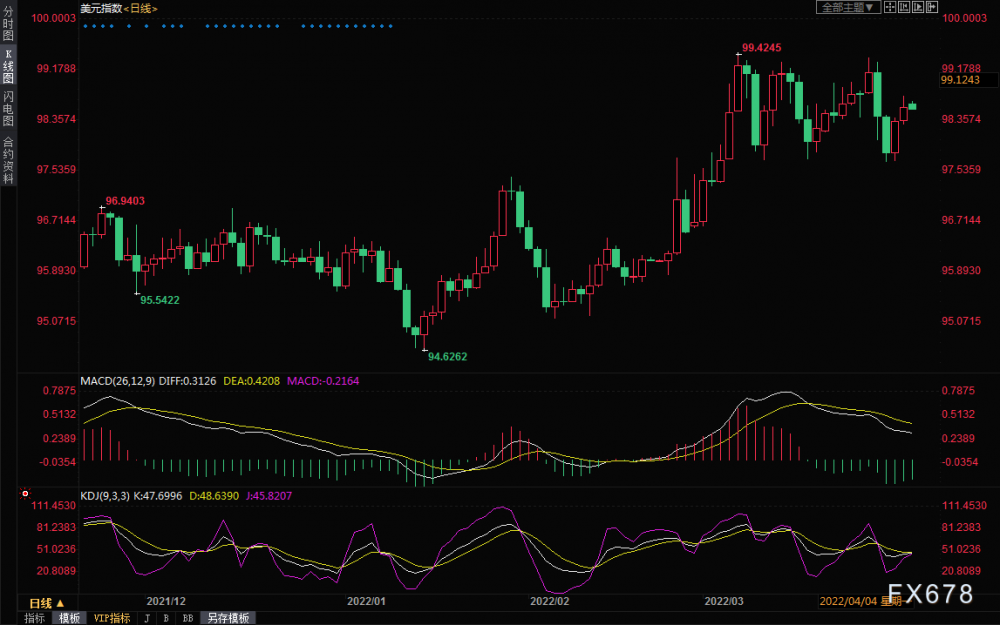Select the 模板 bottom tab
This screenshot has height=625, width=1000.
(69, 618)
